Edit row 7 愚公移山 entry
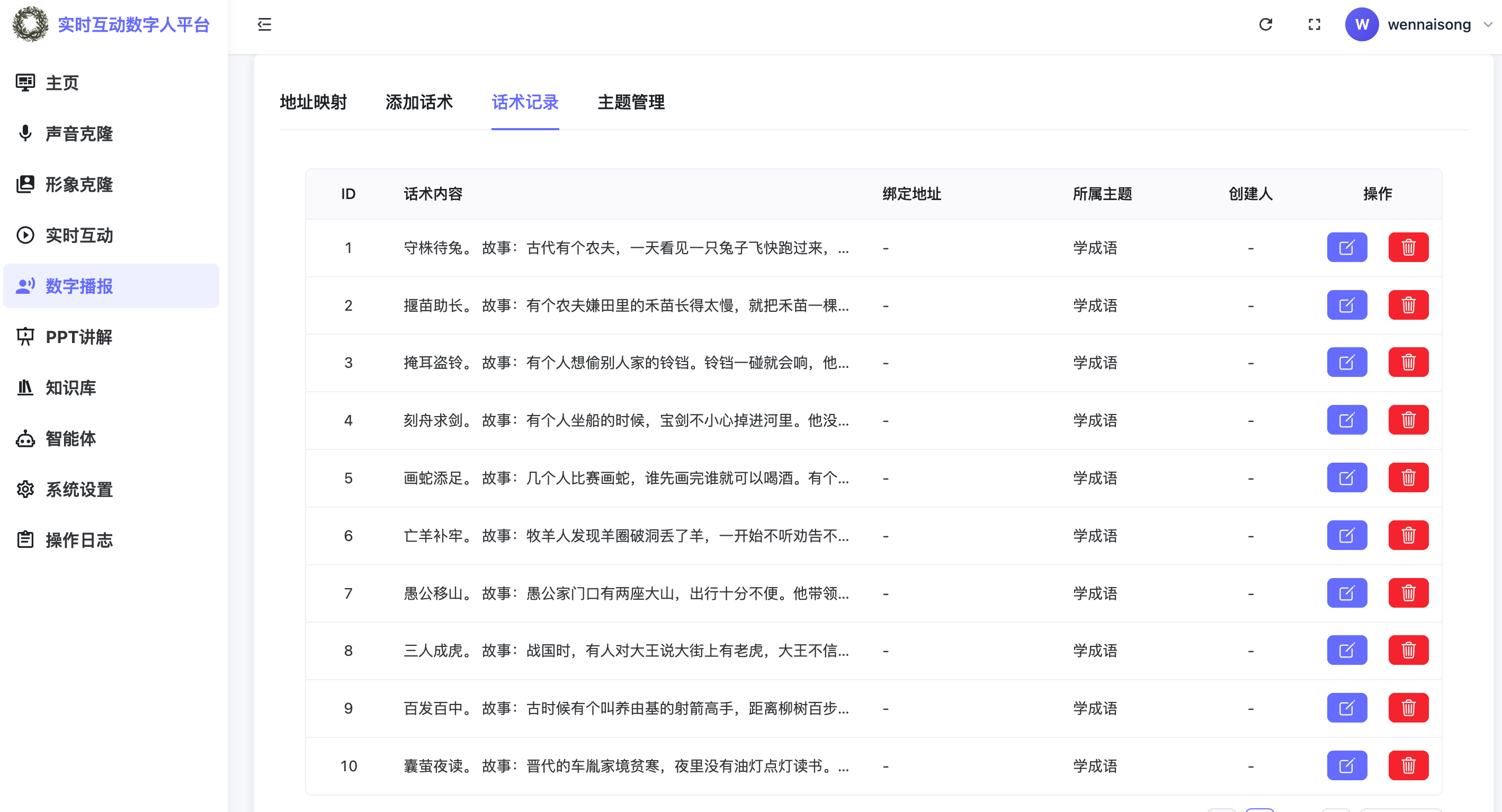 click(1347, 593)
